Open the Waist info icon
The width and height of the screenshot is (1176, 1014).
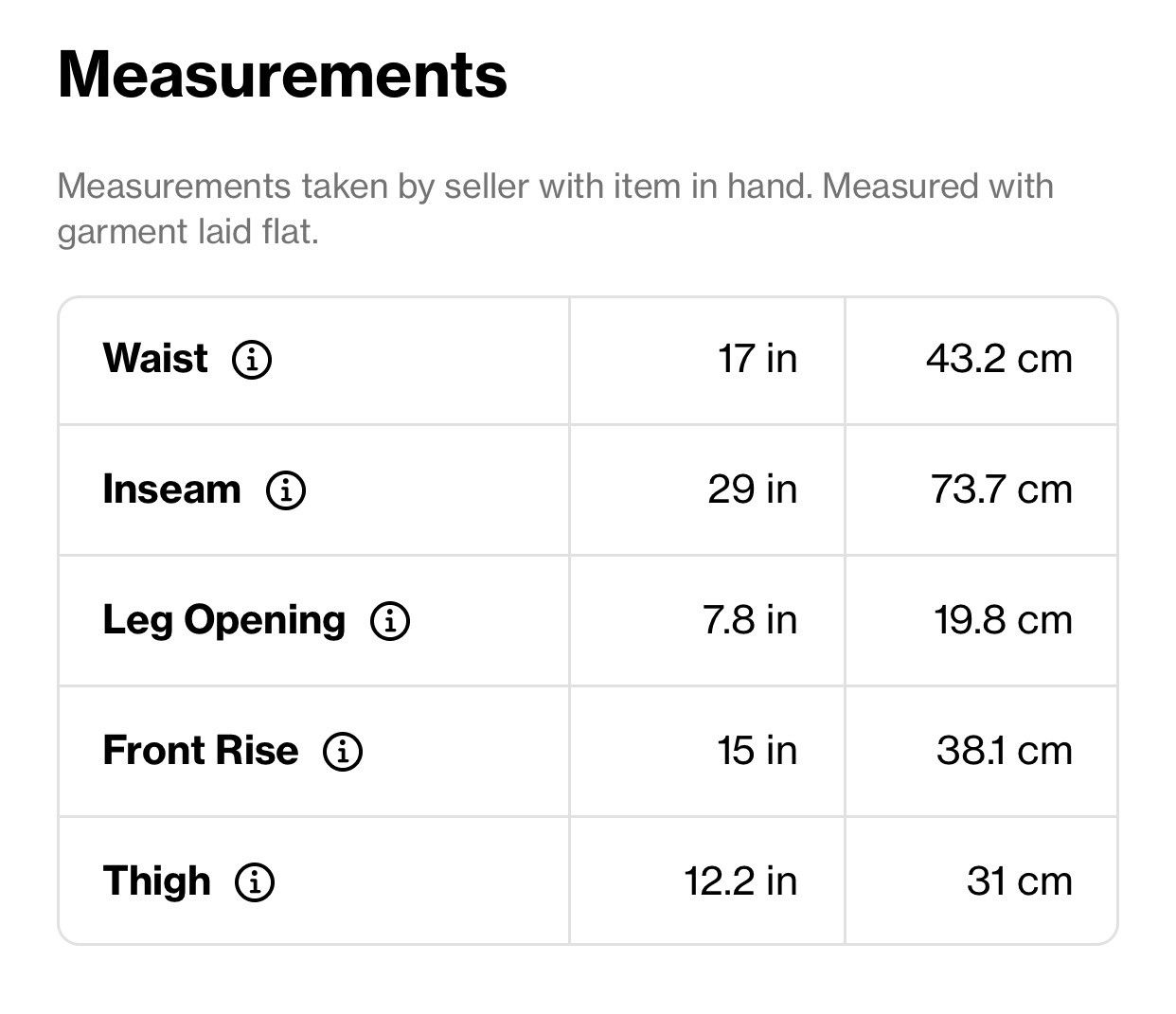252,360
